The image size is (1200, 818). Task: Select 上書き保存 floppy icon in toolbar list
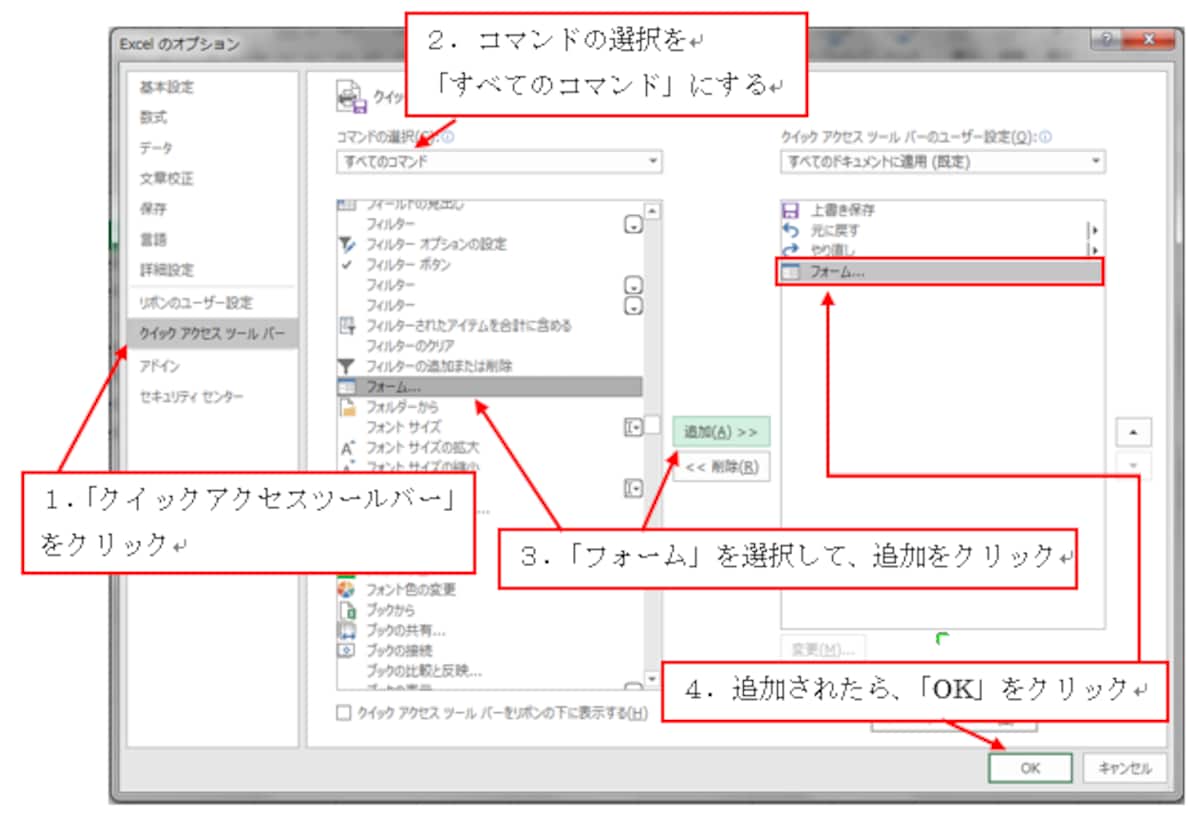click(x=791, y=211)
